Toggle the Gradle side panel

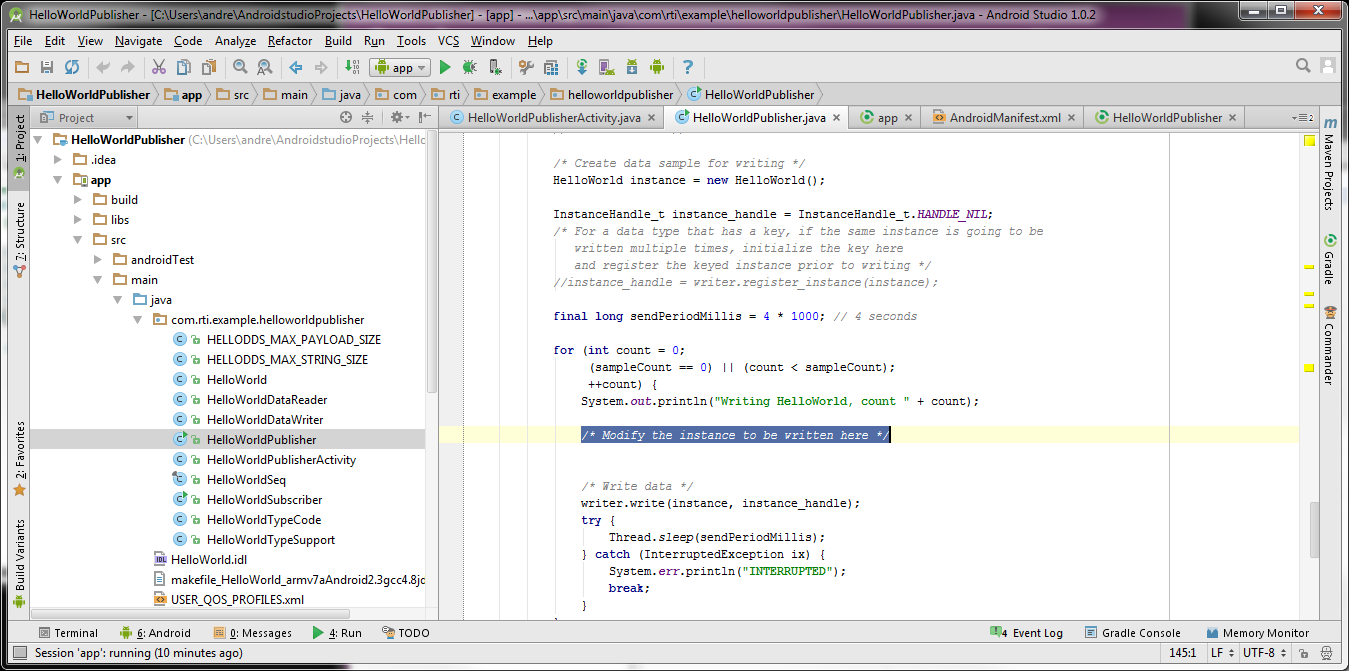click(1329, 259)
